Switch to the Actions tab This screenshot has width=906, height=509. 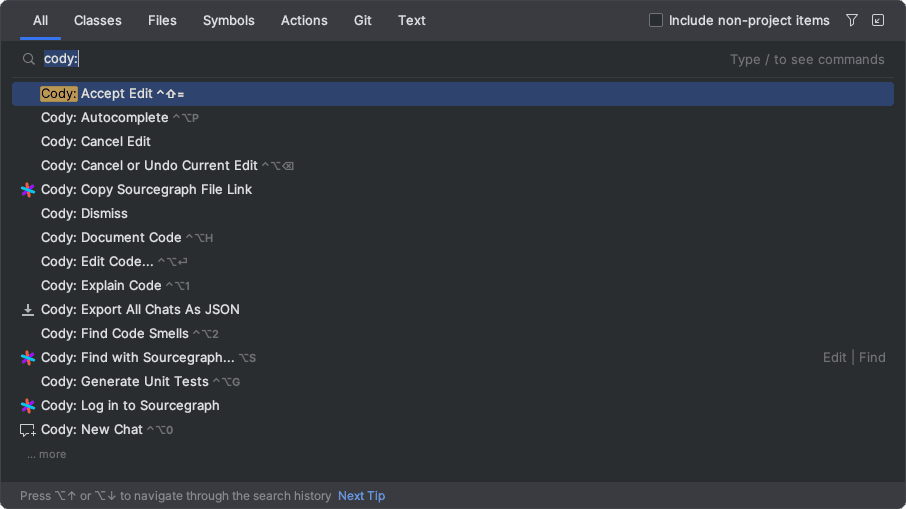(x=305, y=21)
